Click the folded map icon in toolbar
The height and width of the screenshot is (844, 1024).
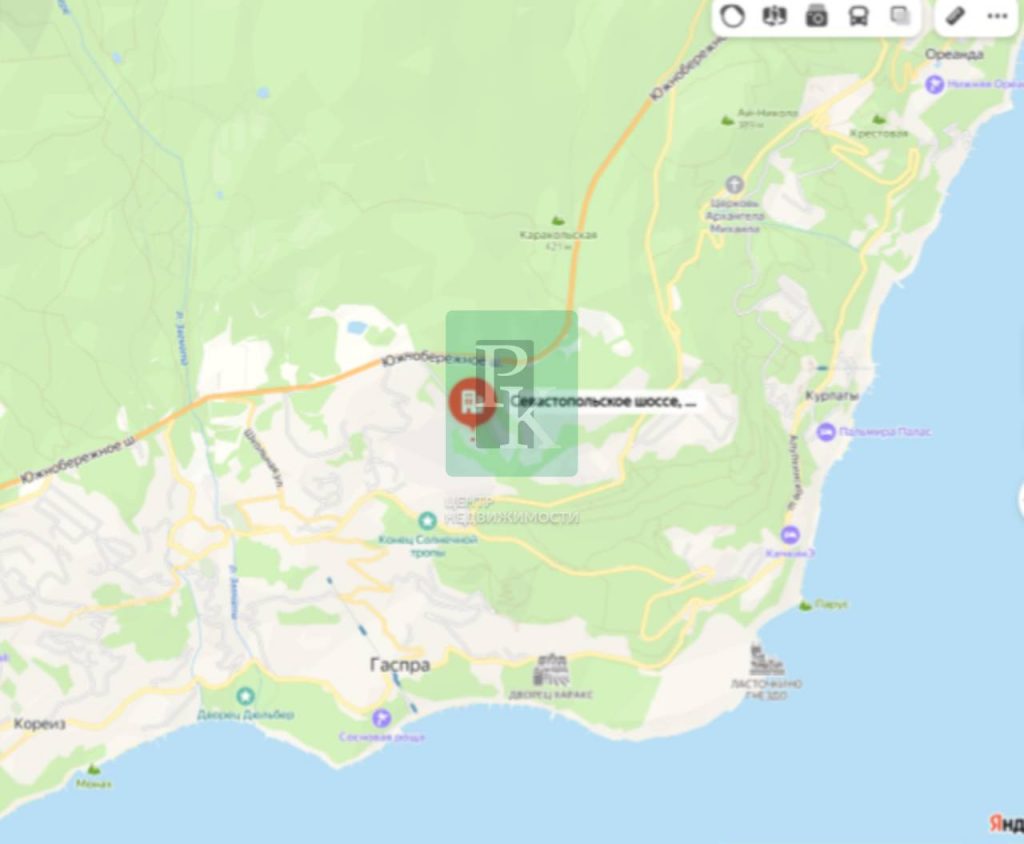click(775, 16)
